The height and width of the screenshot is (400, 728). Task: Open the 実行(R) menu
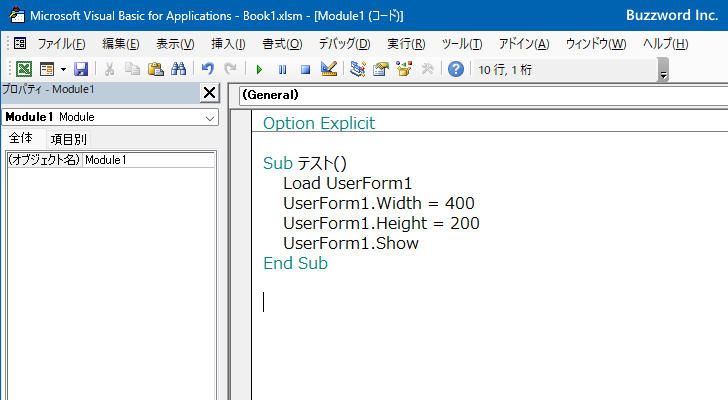406,44
